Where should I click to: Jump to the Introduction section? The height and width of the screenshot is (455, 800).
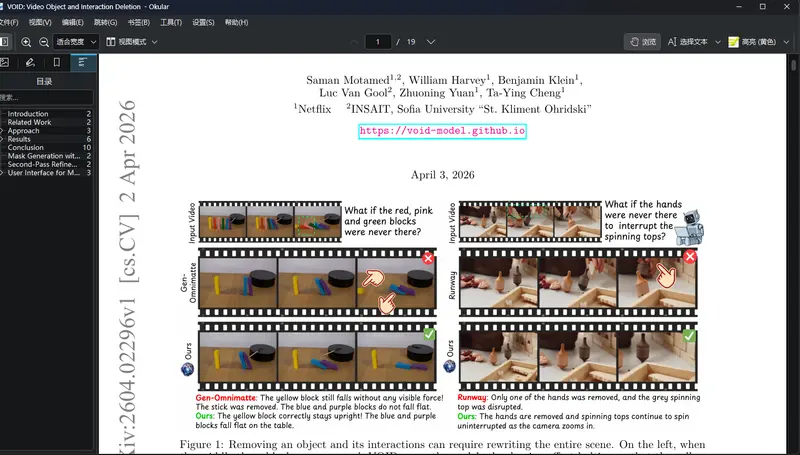(x=28, y=114)
